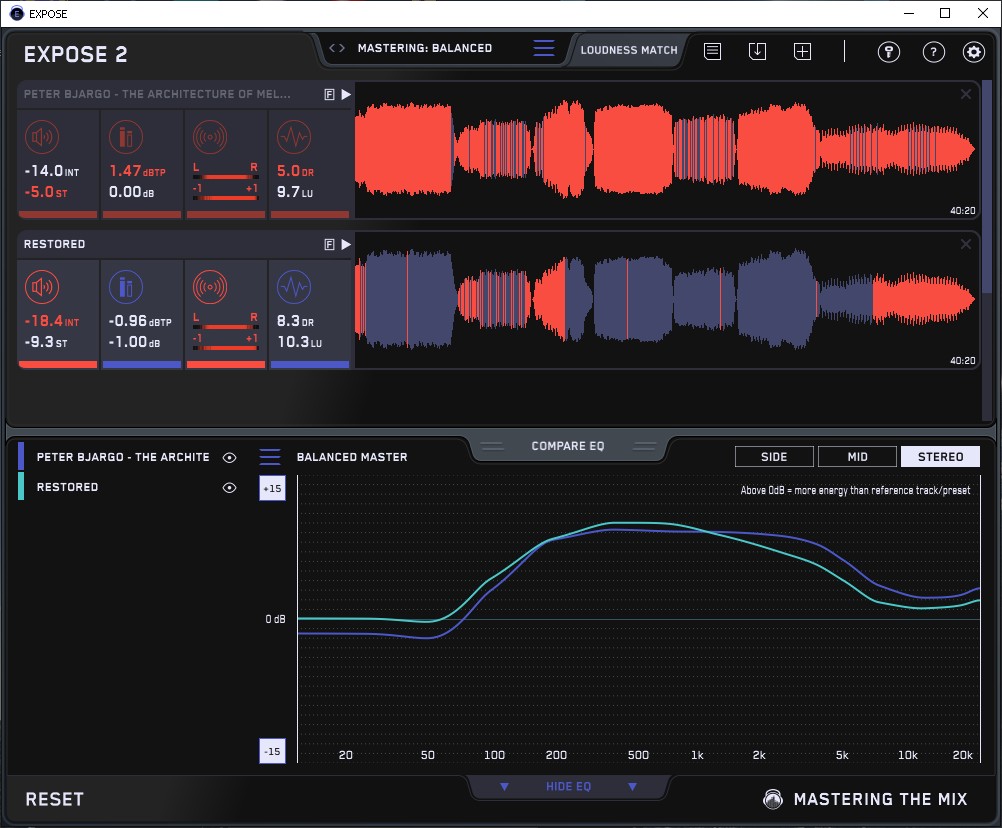Image resolution: width=1002 pixels, height=828 pixels.
Task: Switch EQ view to Side
Action: tap(774, 457)
